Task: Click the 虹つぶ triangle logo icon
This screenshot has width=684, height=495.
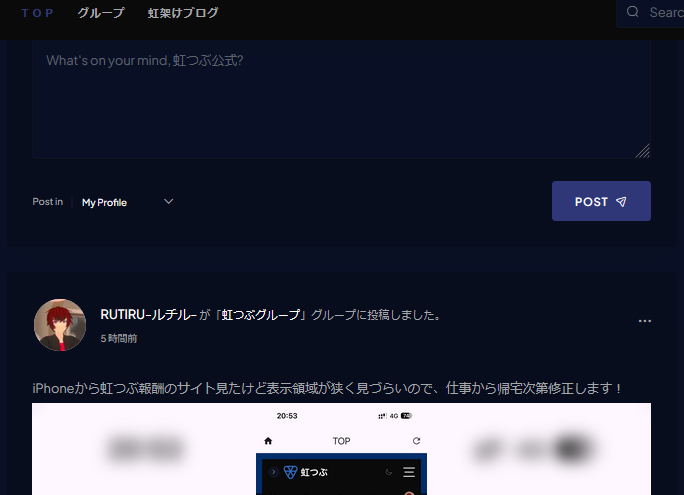Action: (x=291, y=472)
